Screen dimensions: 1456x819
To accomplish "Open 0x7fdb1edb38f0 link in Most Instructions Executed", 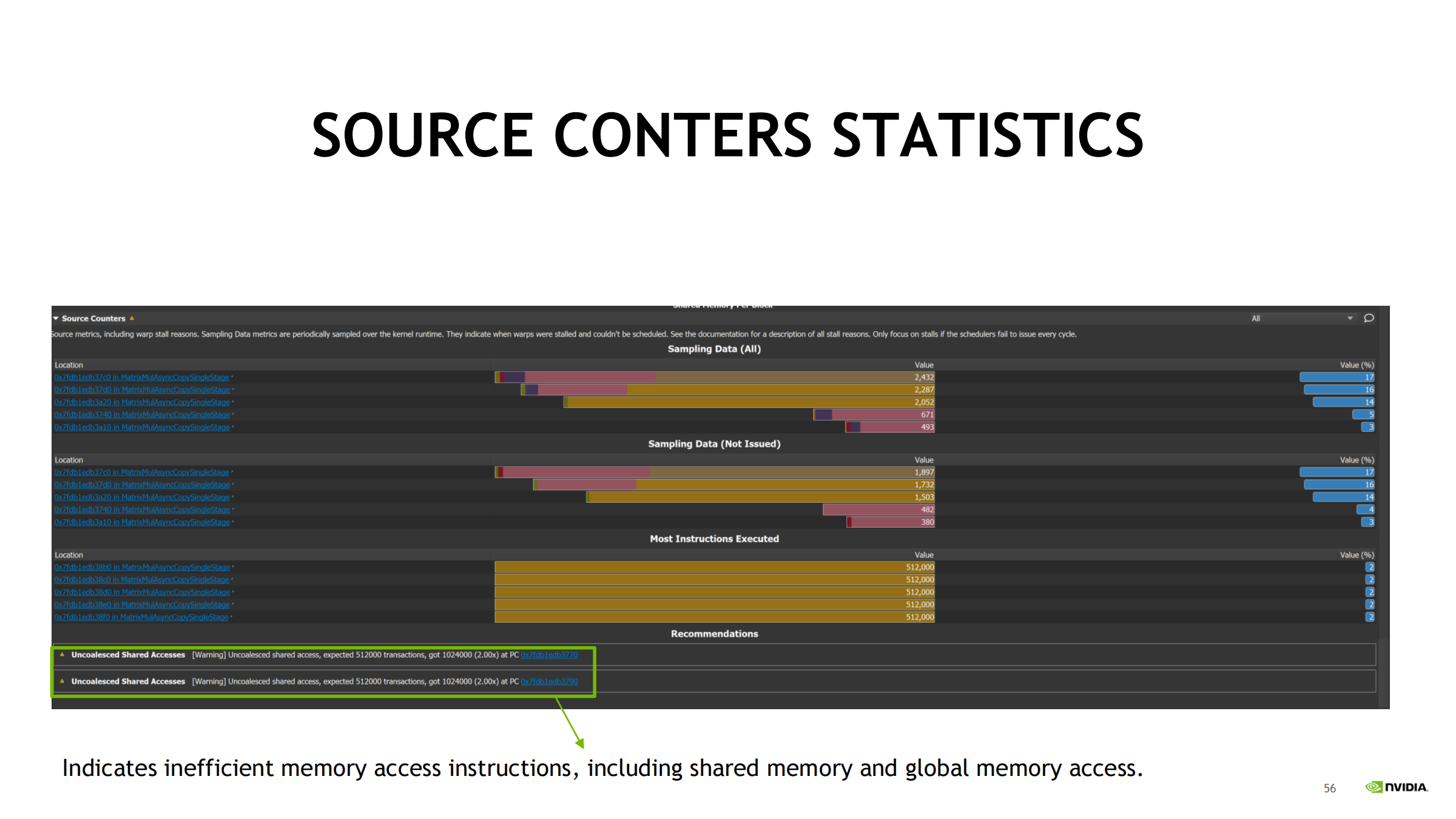I will [x=141, y=617].
